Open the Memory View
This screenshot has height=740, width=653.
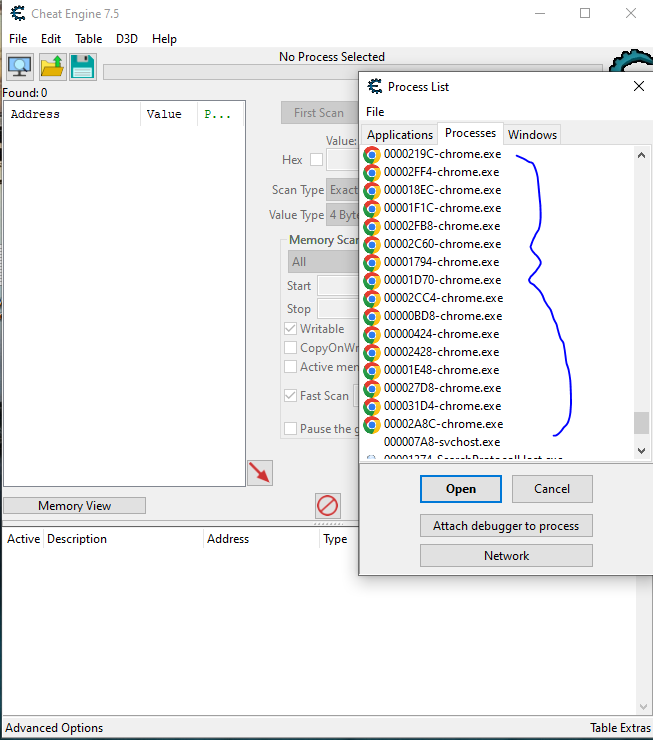coord(75,505)
